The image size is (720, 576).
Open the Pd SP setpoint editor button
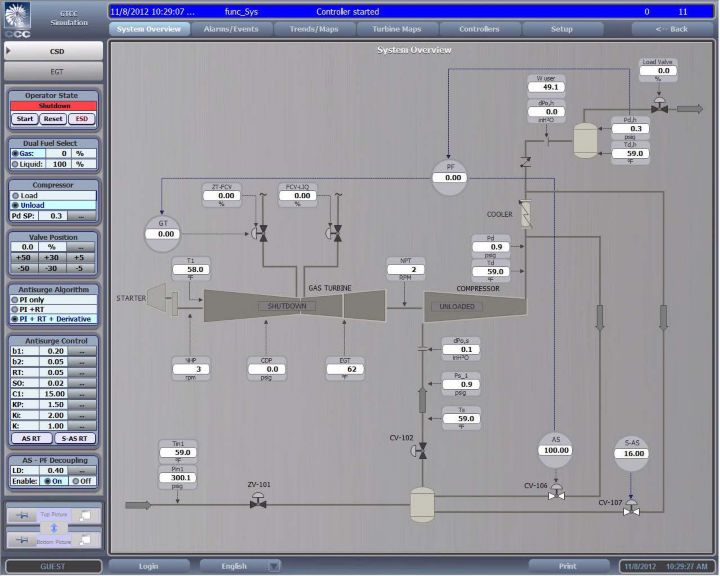click(87, 215)
